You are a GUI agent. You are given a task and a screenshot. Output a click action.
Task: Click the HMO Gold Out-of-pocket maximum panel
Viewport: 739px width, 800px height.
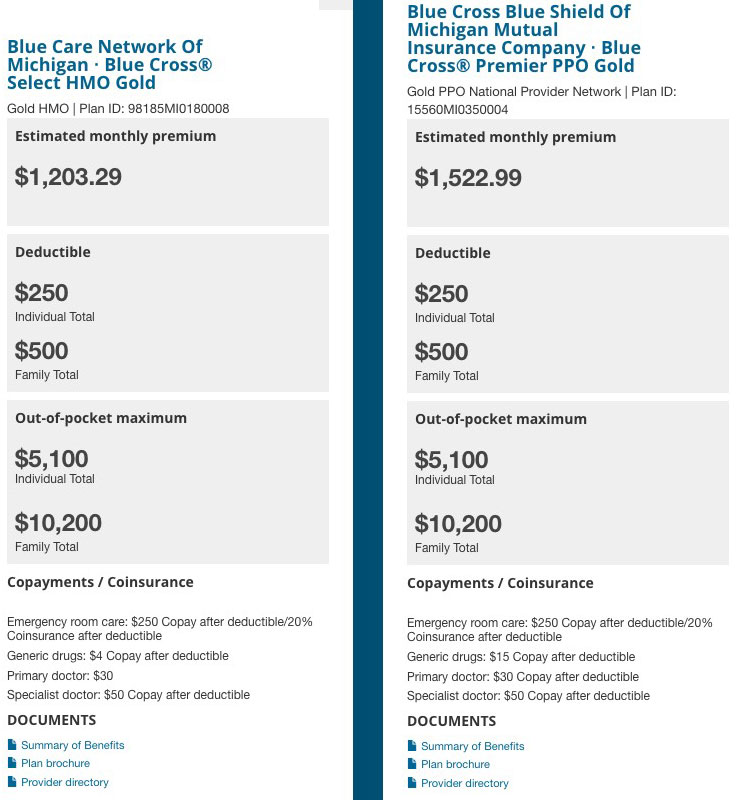click(x=168, y=480)
